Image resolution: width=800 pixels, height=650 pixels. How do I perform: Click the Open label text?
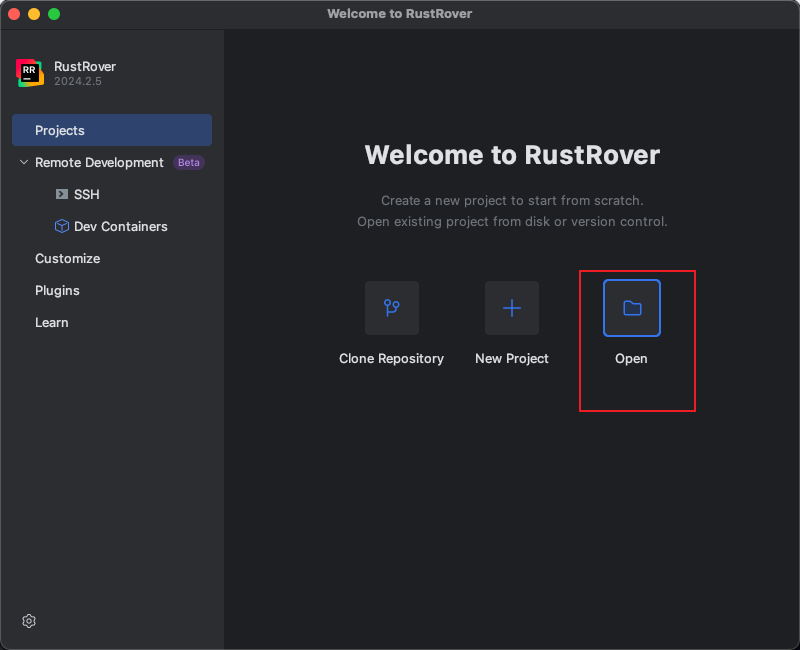pyautogui.click(x=631, y=359)
